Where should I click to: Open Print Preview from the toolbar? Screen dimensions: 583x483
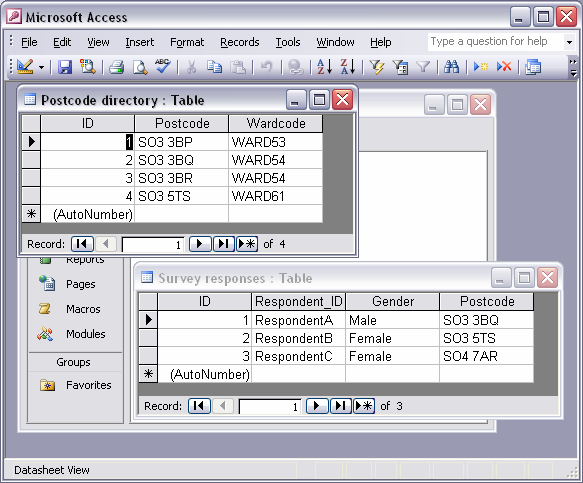point(140,68)
